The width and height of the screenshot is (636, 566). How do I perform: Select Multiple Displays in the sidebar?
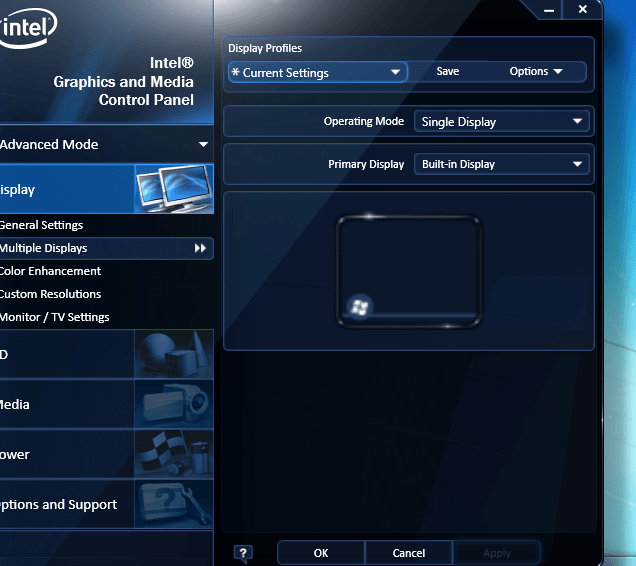pos(107,248)
